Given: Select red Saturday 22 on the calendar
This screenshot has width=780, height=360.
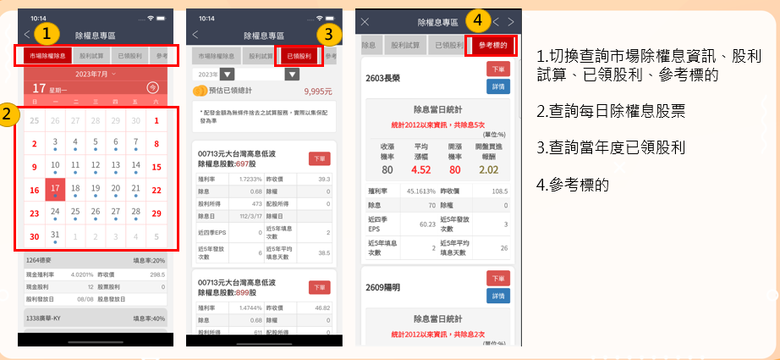Looking at the screenshot, I should coord(156,190).
